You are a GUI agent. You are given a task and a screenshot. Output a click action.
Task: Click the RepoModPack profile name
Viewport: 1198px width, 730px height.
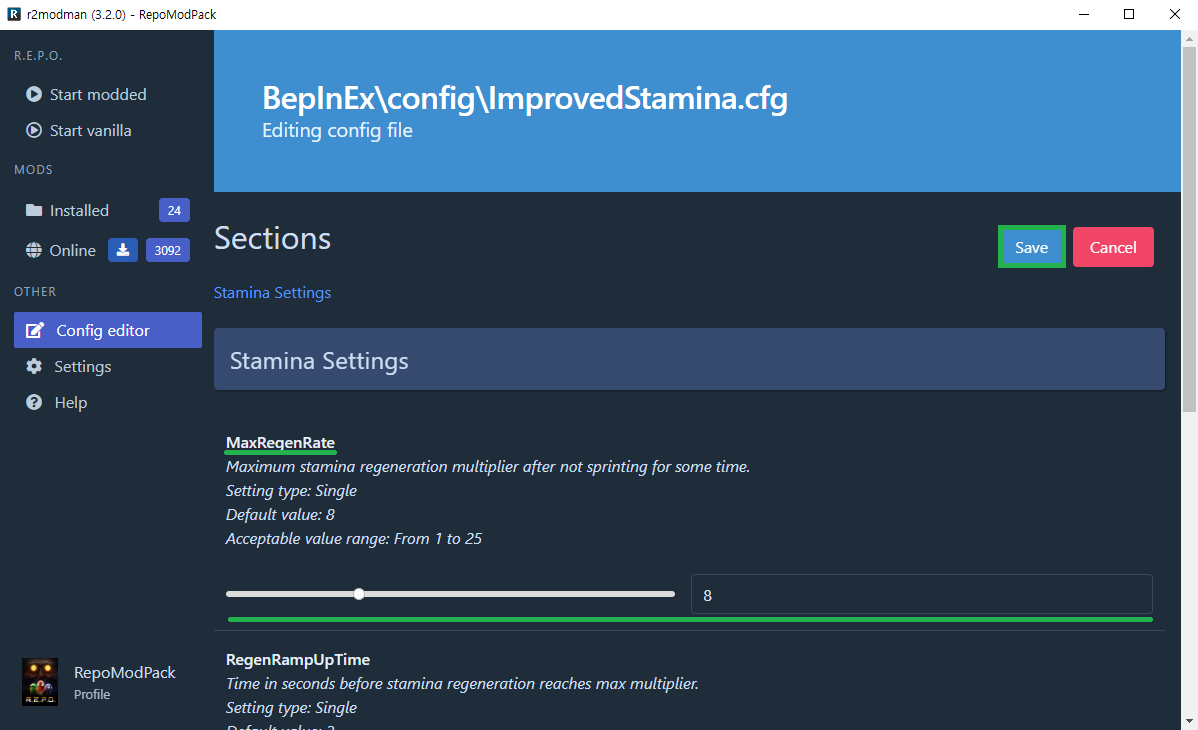pos(125,673)
